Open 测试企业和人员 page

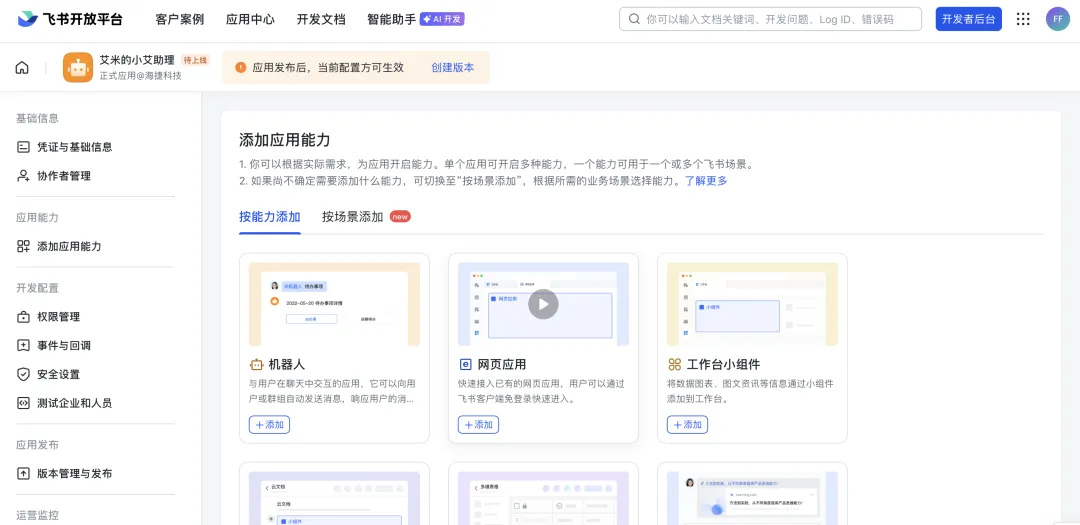pos(74,403)
